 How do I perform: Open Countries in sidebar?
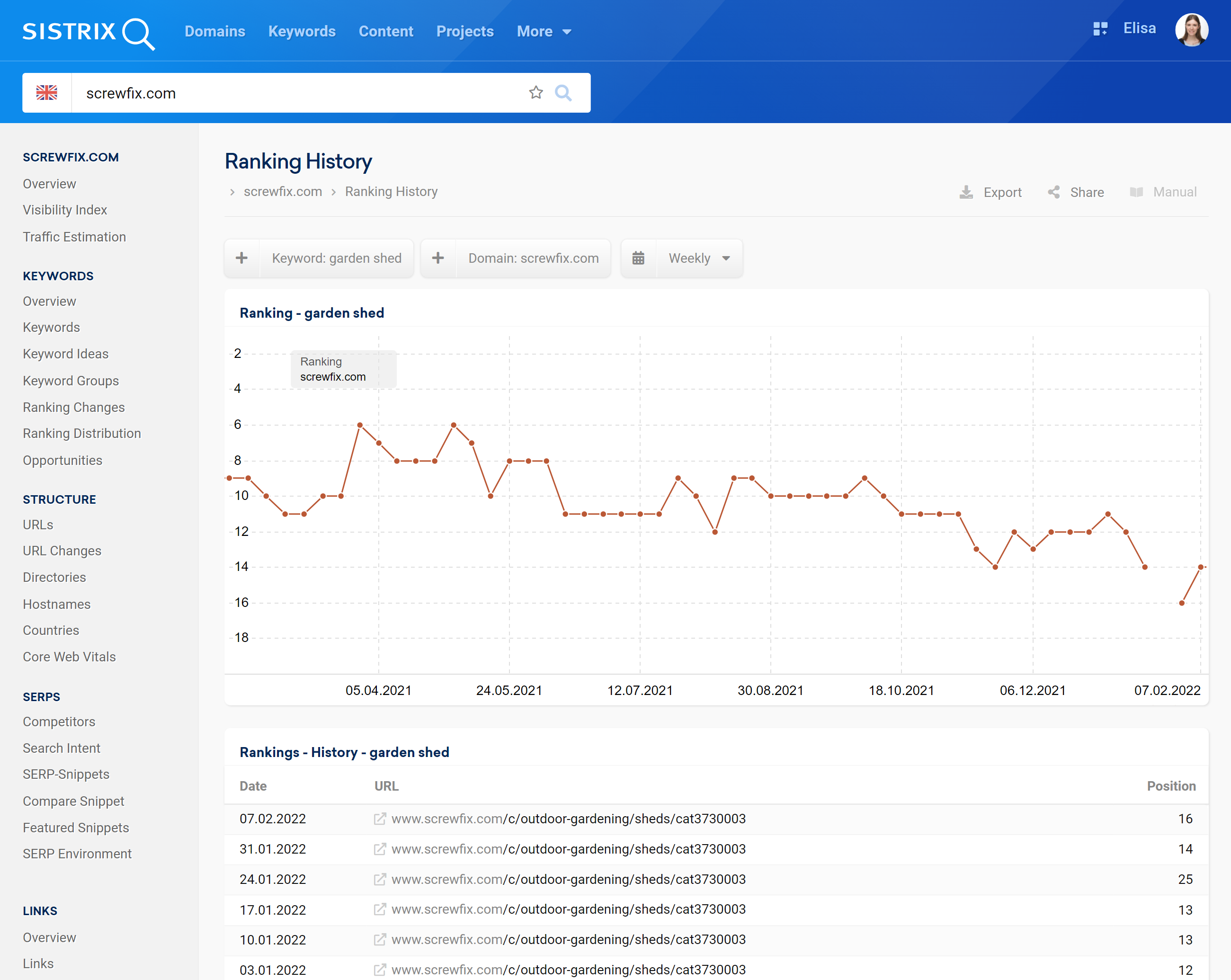pyautogui.click(x=51, y=631)
